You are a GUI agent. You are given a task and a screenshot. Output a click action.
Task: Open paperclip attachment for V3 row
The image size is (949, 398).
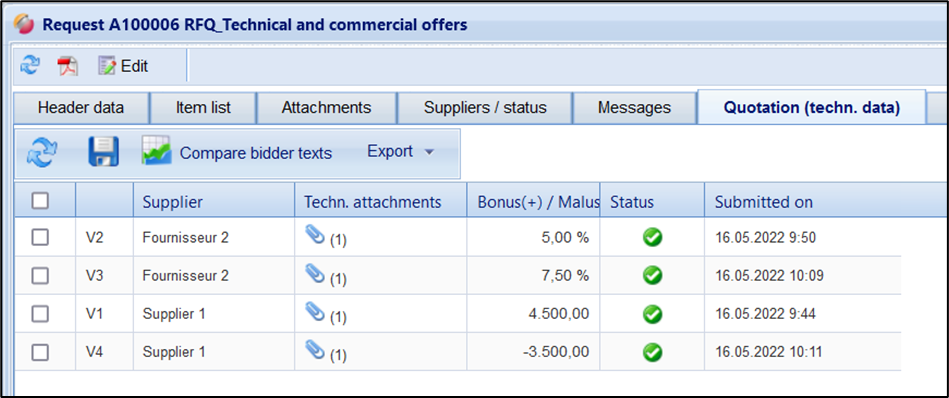click(x=325, y=275)
